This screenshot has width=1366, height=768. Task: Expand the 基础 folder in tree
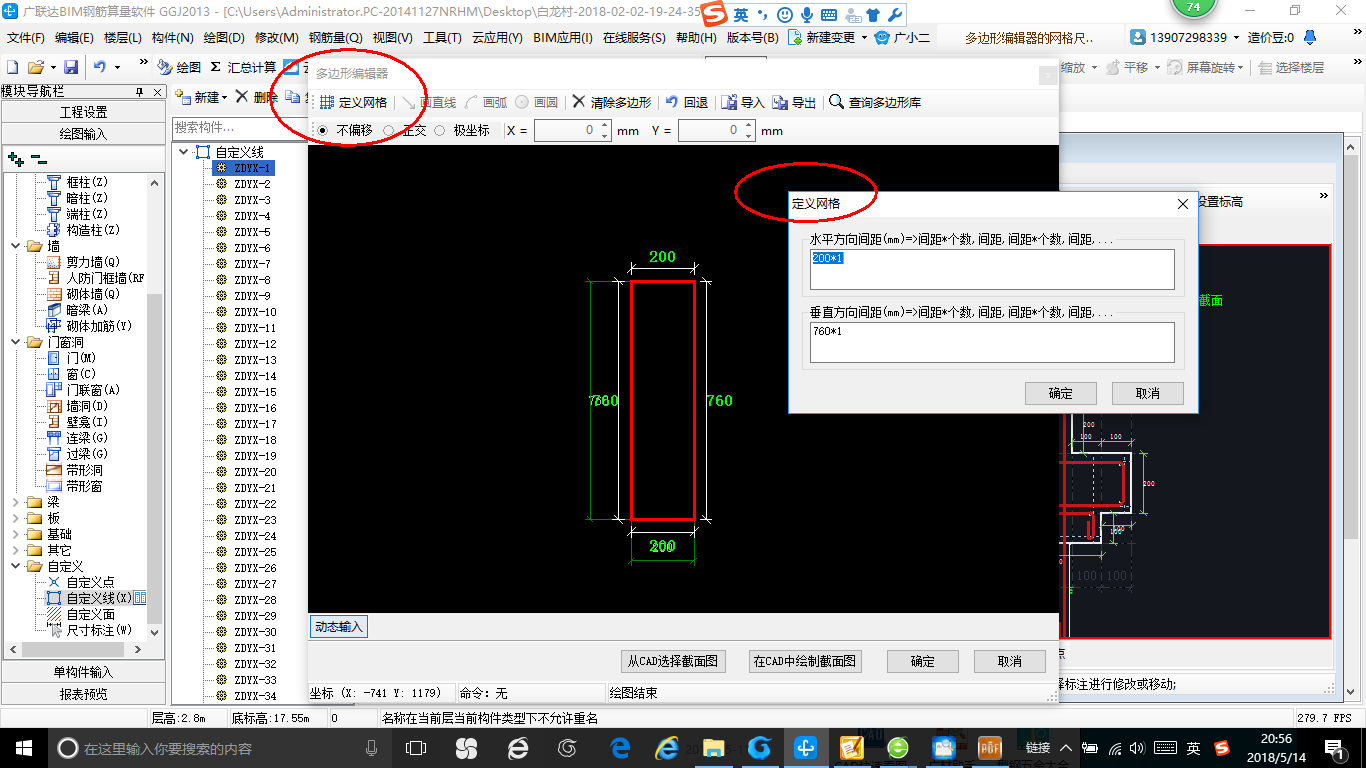[x=17, y=534]
